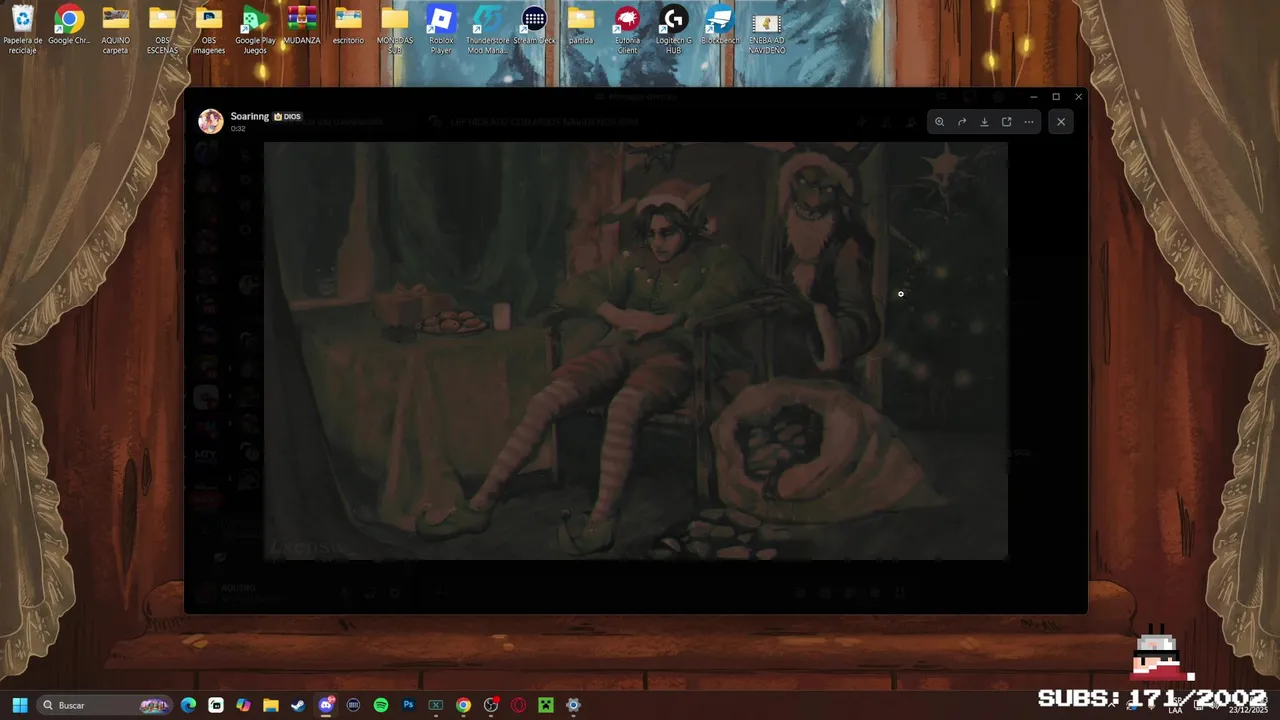This screenshot has width=1280, height=720.
Task: Open Papelera de reciclaje on desktop
Action: 23,30
